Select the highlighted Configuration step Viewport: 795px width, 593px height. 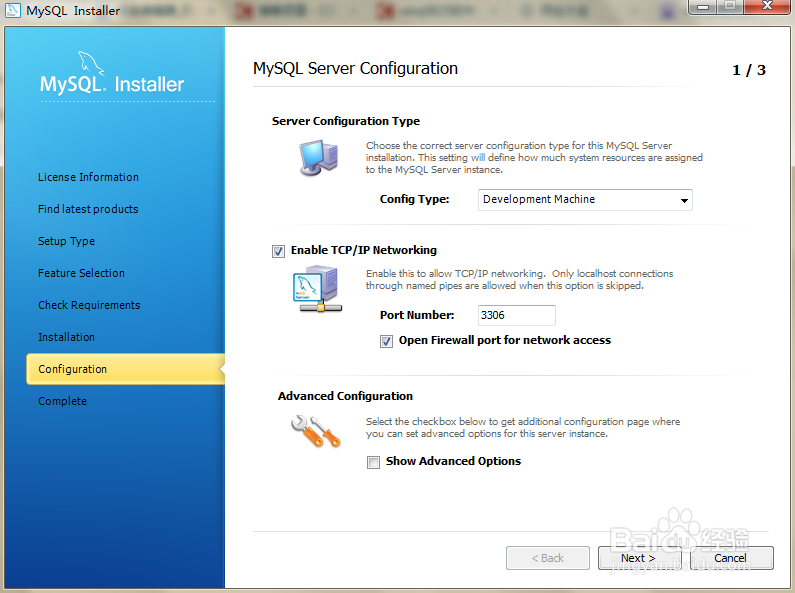click(x=125, y=369)
